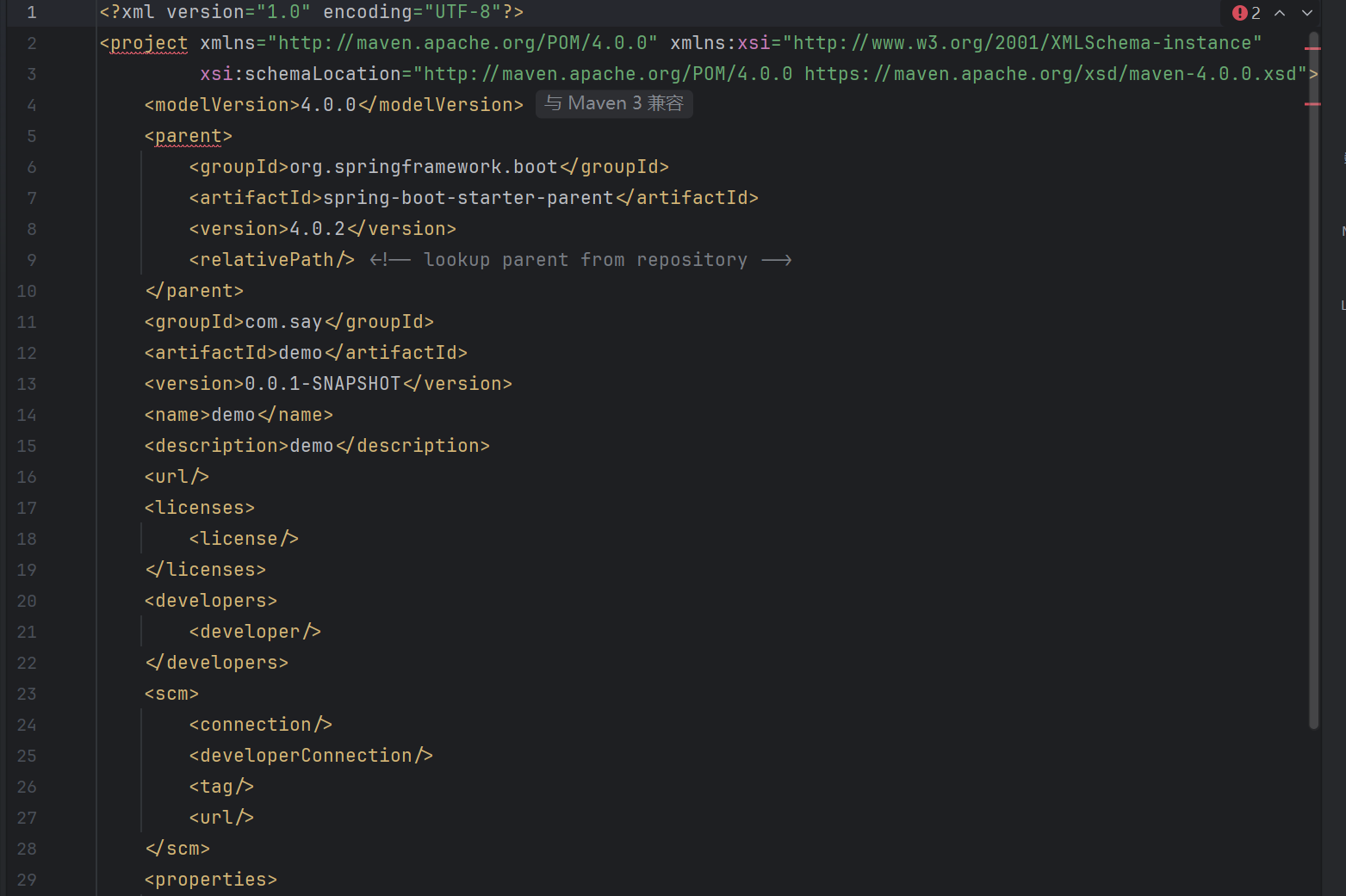Click the 'url' tag on line 27
Screen dimensions: 1346x896
pos(222,818)
